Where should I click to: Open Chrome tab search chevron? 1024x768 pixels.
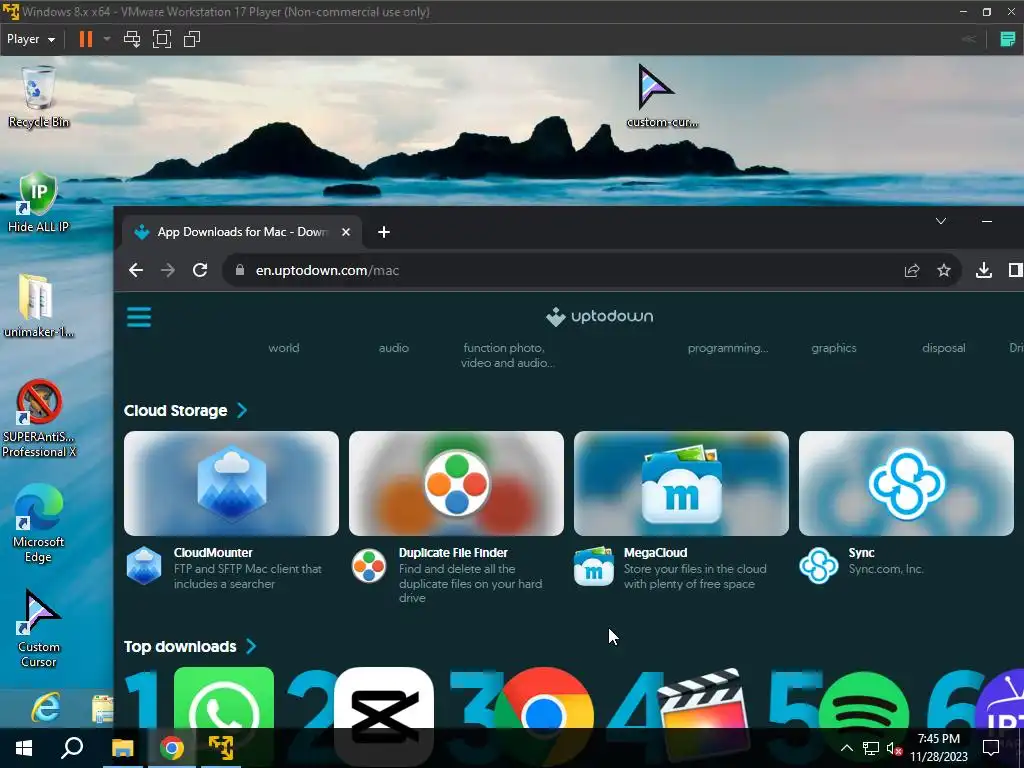click(941, 221)
